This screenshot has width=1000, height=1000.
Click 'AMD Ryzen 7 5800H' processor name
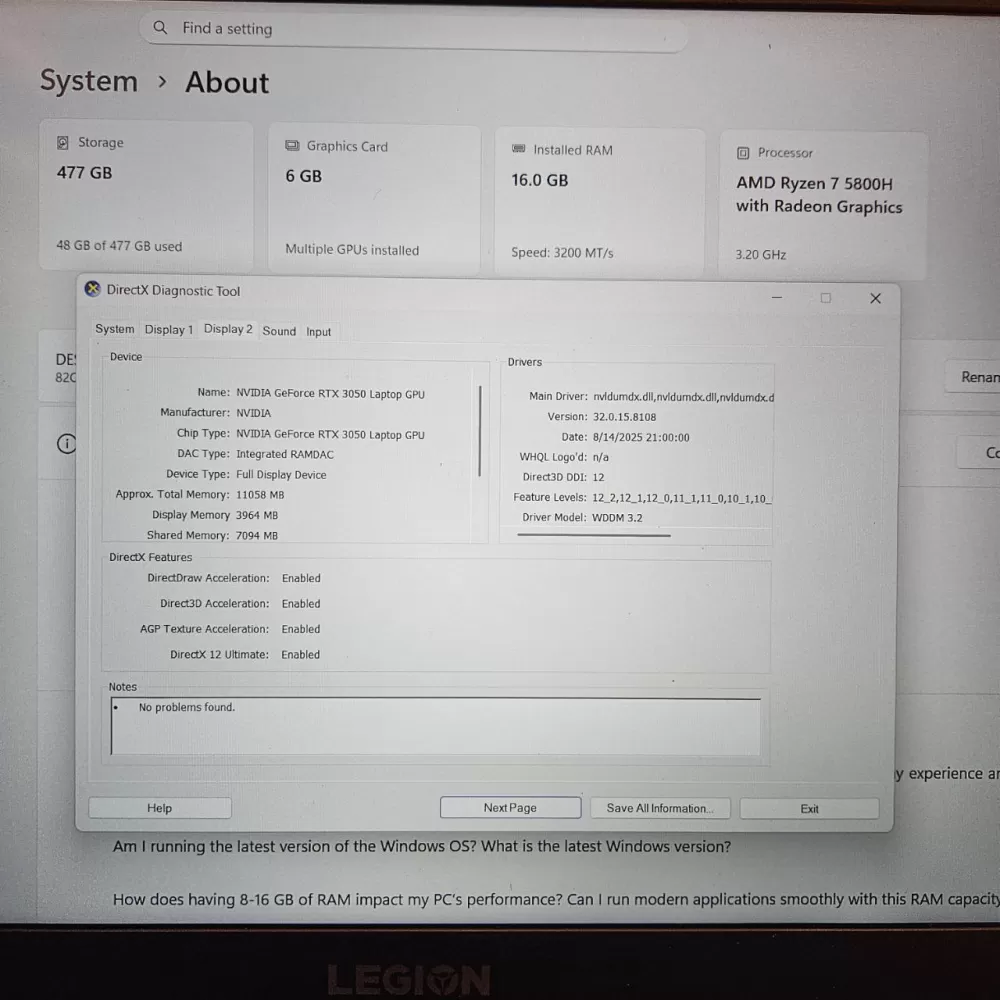click(x=814, y=183)
